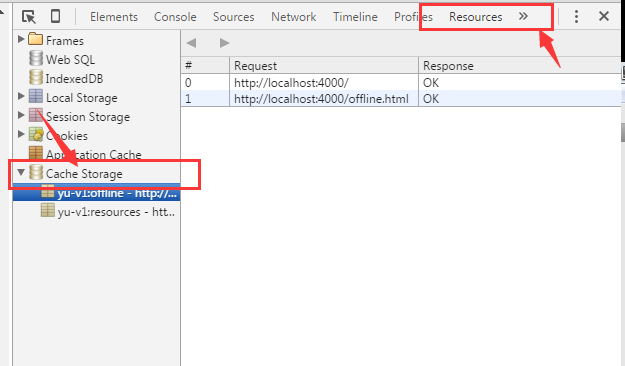Select Application Cache entry

coord(94,155)
